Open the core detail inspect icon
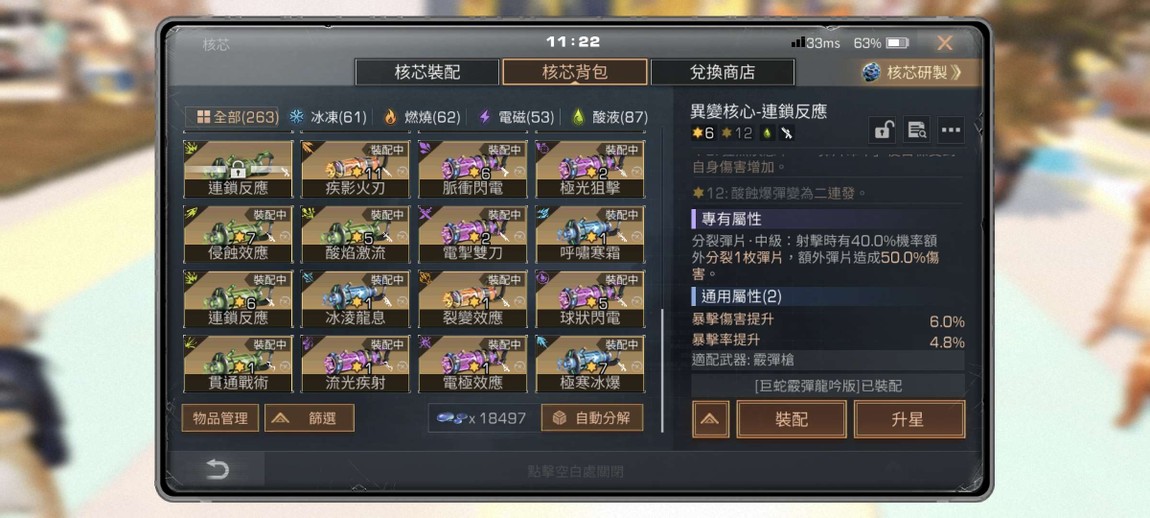Viewport: 1150px width, 518px height. pyautogui.click(x=916, y=131)
